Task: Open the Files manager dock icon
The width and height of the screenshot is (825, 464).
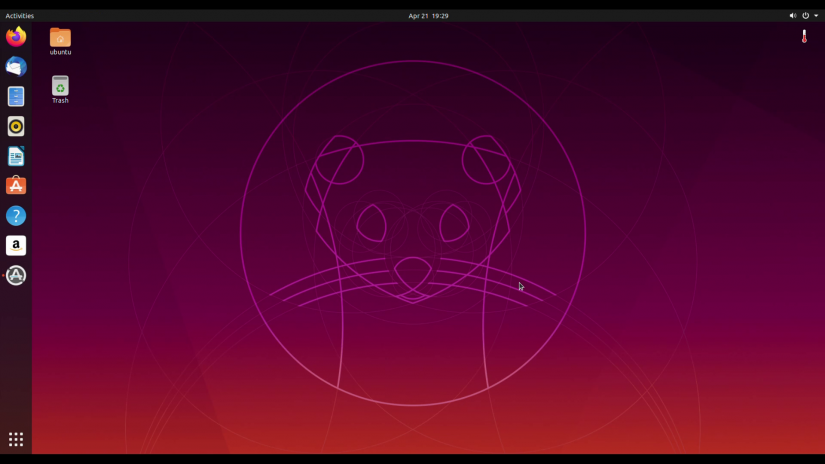Action: coord(16,97)
